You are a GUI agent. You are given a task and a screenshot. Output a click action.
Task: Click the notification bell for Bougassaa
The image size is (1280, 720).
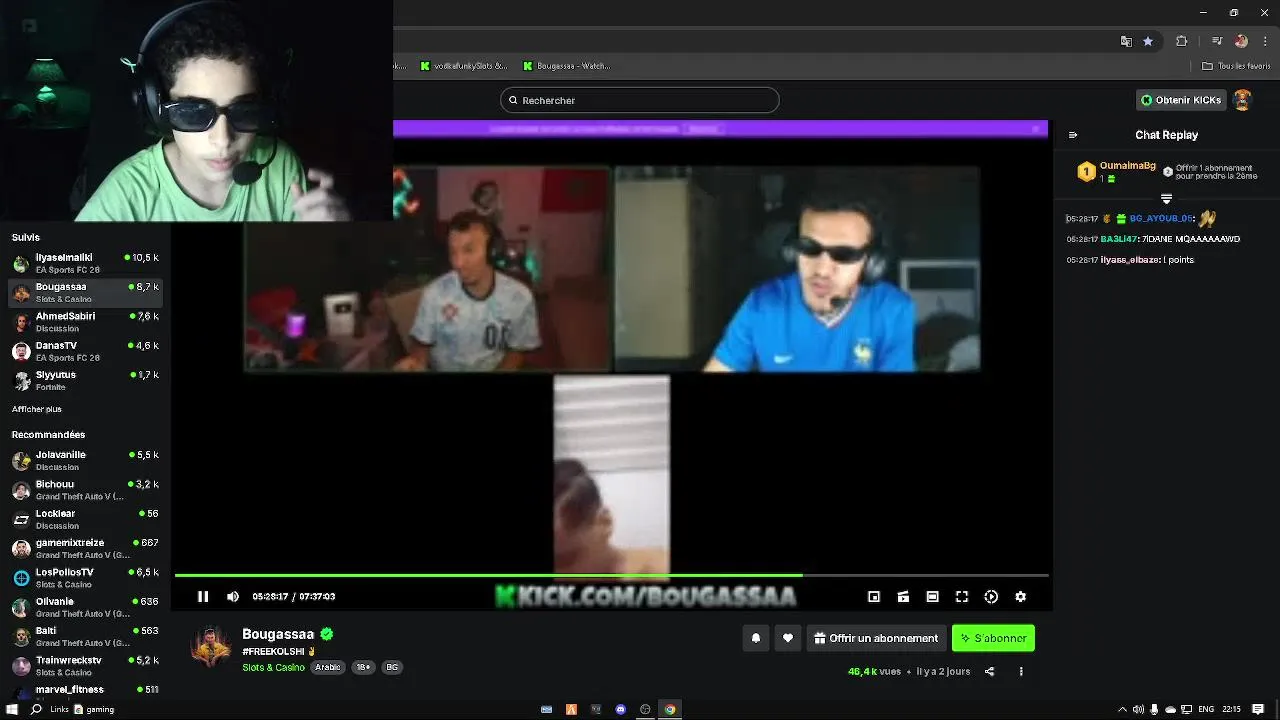[x=756, y=638]
